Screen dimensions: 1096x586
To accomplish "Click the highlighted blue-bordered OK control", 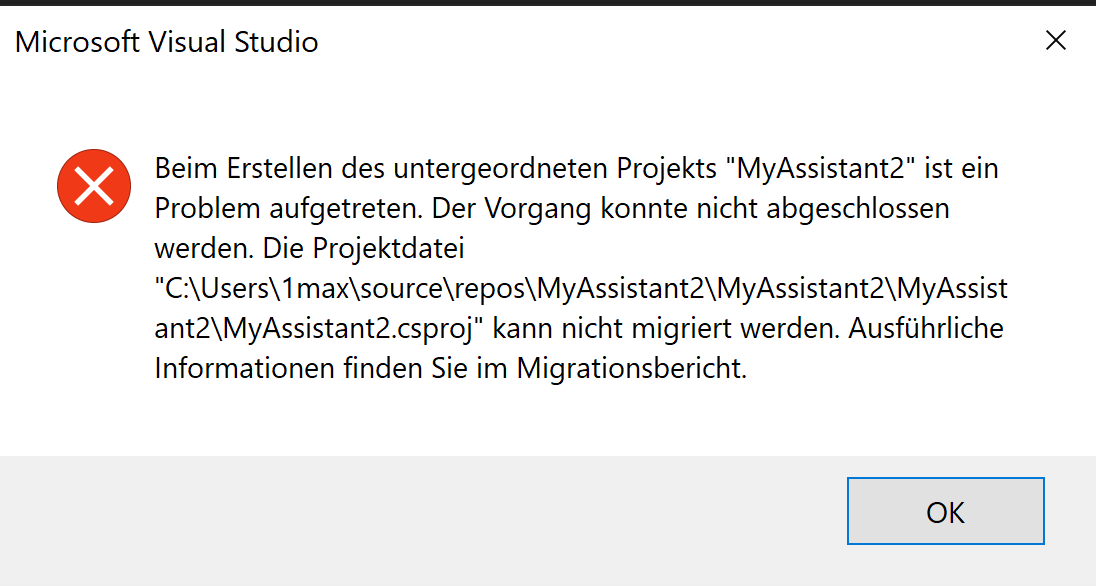I will (x=945, y=511).
